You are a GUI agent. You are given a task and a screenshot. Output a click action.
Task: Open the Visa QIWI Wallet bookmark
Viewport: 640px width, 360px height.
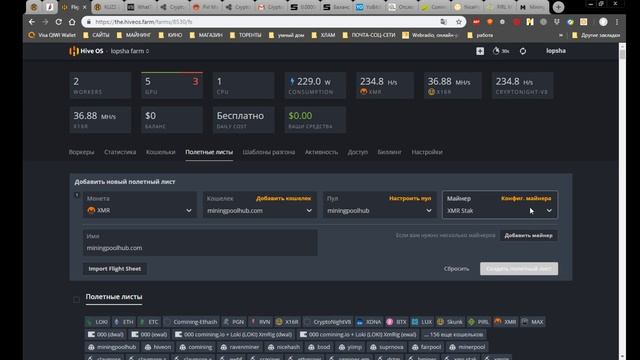[52, 35]
